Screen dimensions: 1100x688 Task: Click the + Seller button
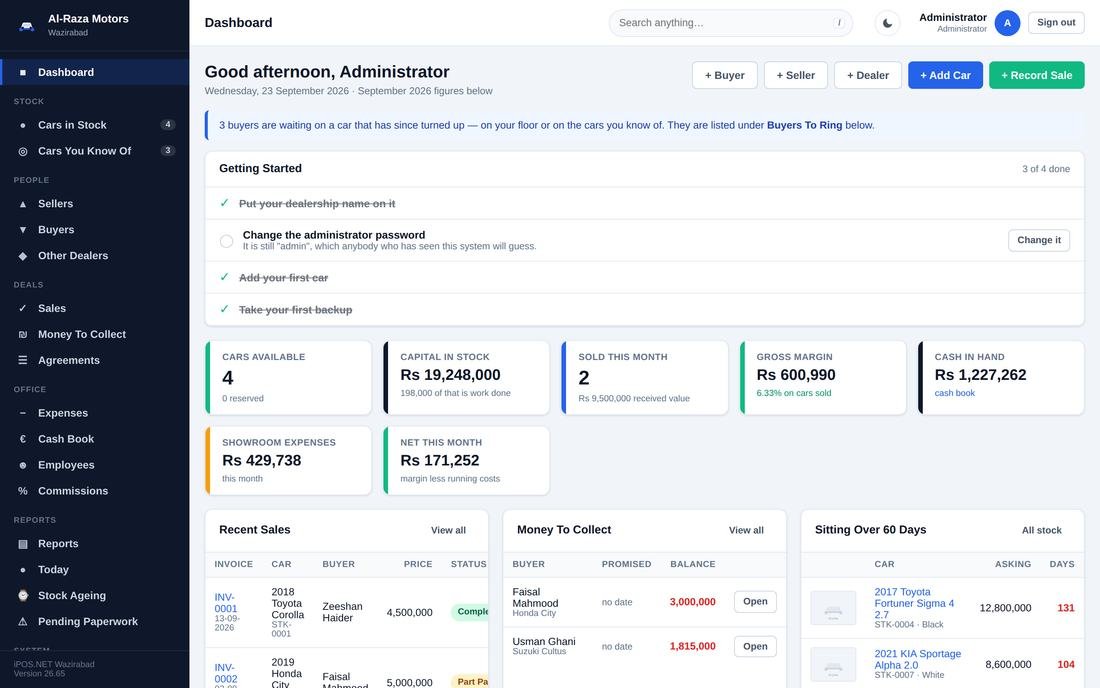point(796,75)
